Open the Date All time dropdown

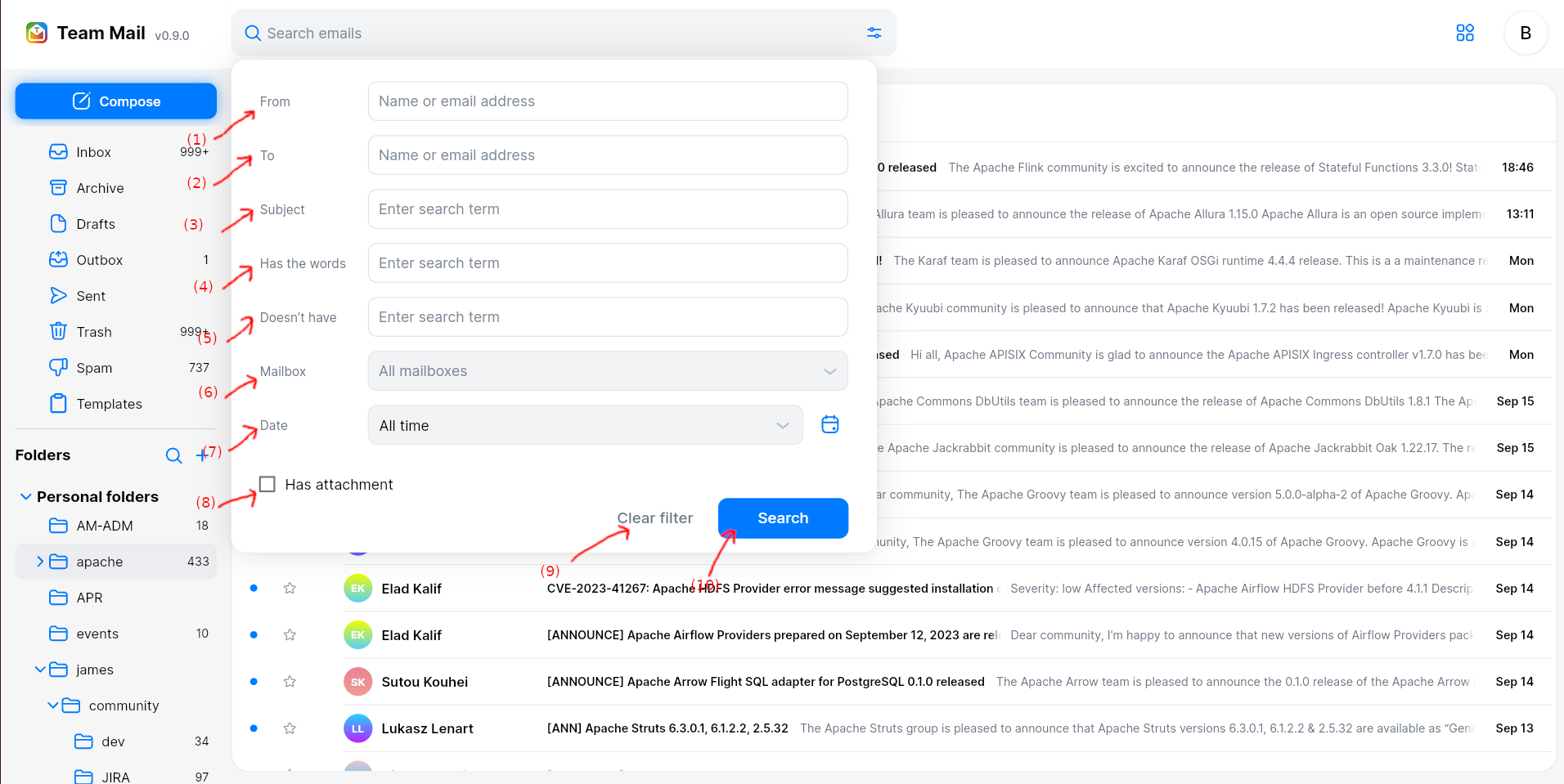(585, 425)
